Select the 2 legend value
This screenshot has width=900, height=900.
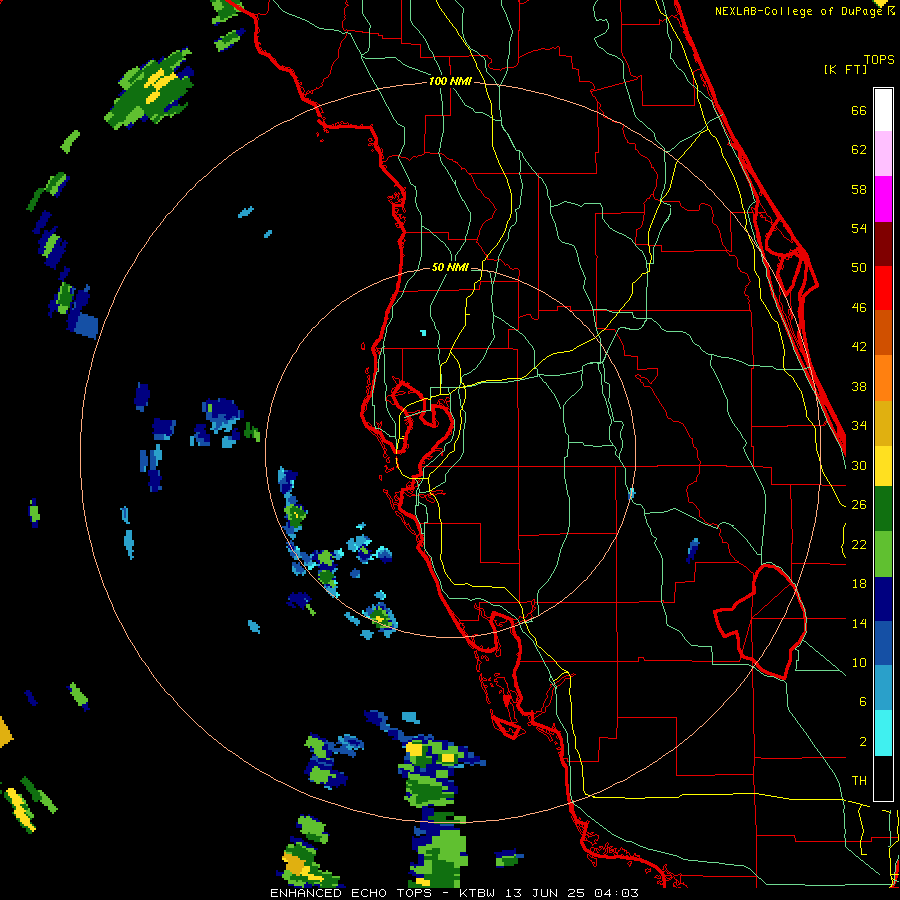click(862, 742)
